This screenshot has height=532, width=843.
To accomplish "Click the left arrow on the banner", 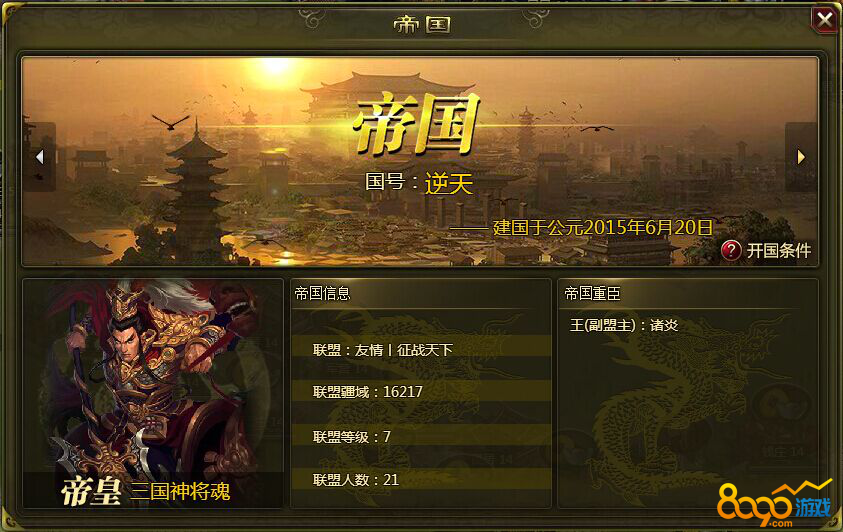I will [x=40, y=157].
